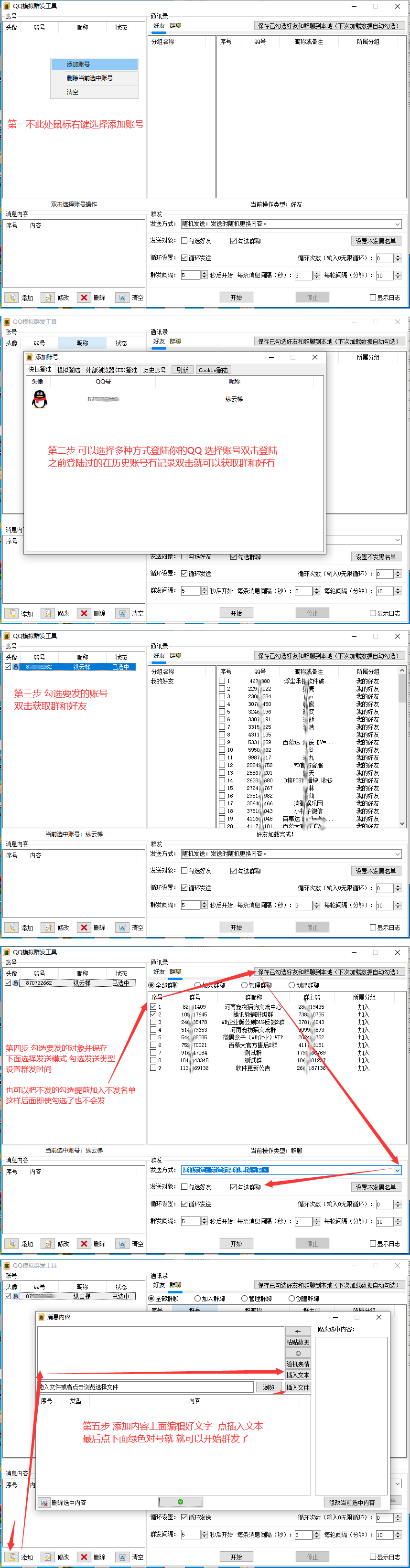This screenshot has width=410, height=1568.
Task: Enable 显示日志 checkbox in step 1 window
Action: pyautogui.click(x=373, y=298)
